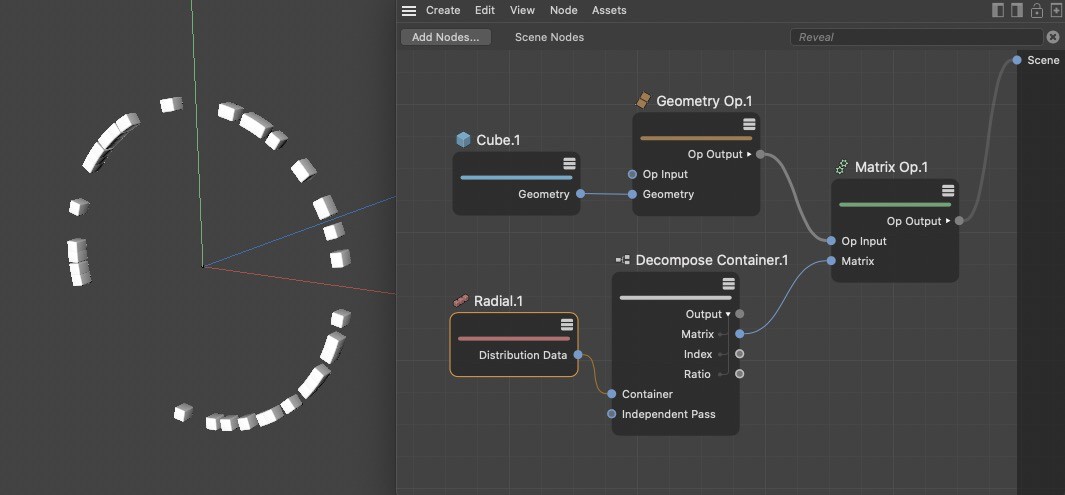Collapse the Decompose Container Output group

728,314
